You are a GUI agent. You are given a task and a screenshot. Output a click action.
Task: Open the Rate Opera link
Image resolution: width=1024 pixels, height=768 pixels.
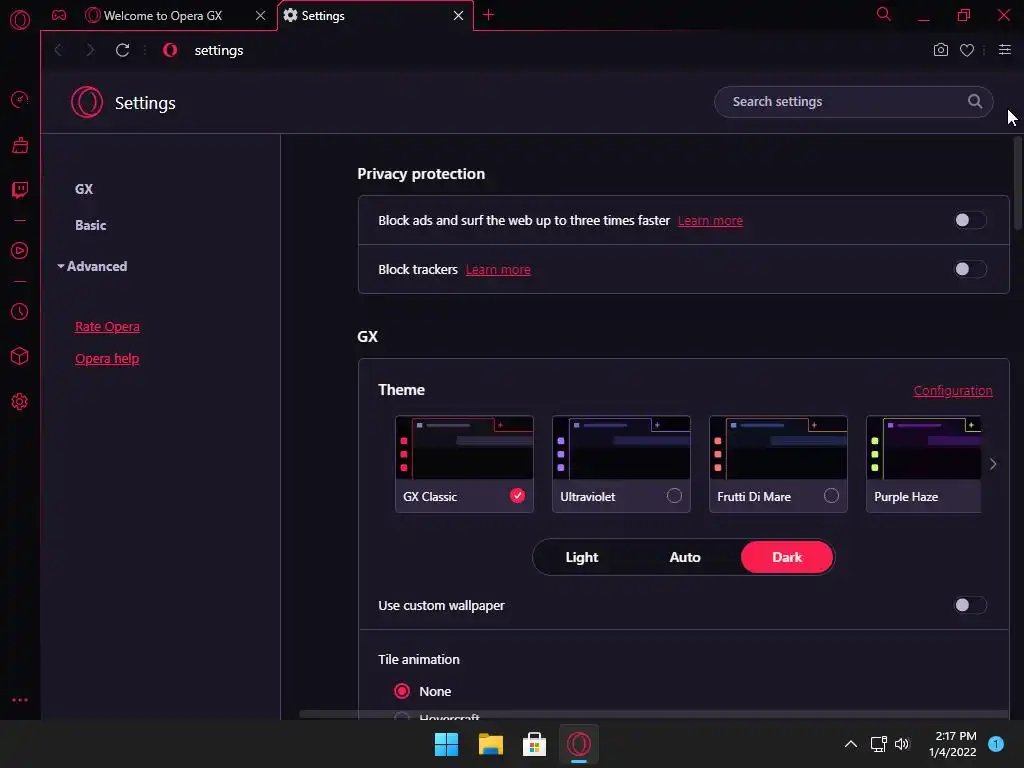[107, 327]
